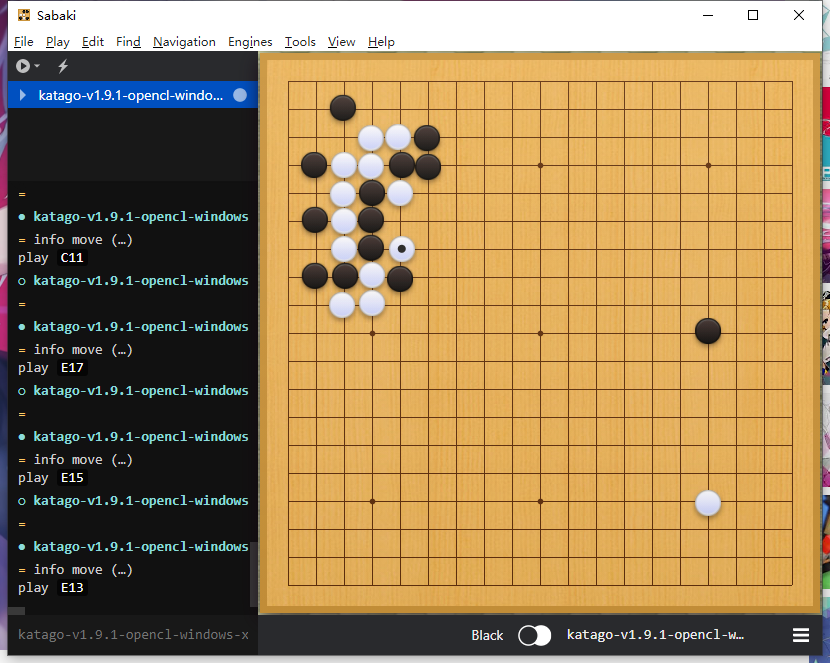Screen dimensions: 830x663
Task: Click the Black player name label
Action: pos(487,635)
